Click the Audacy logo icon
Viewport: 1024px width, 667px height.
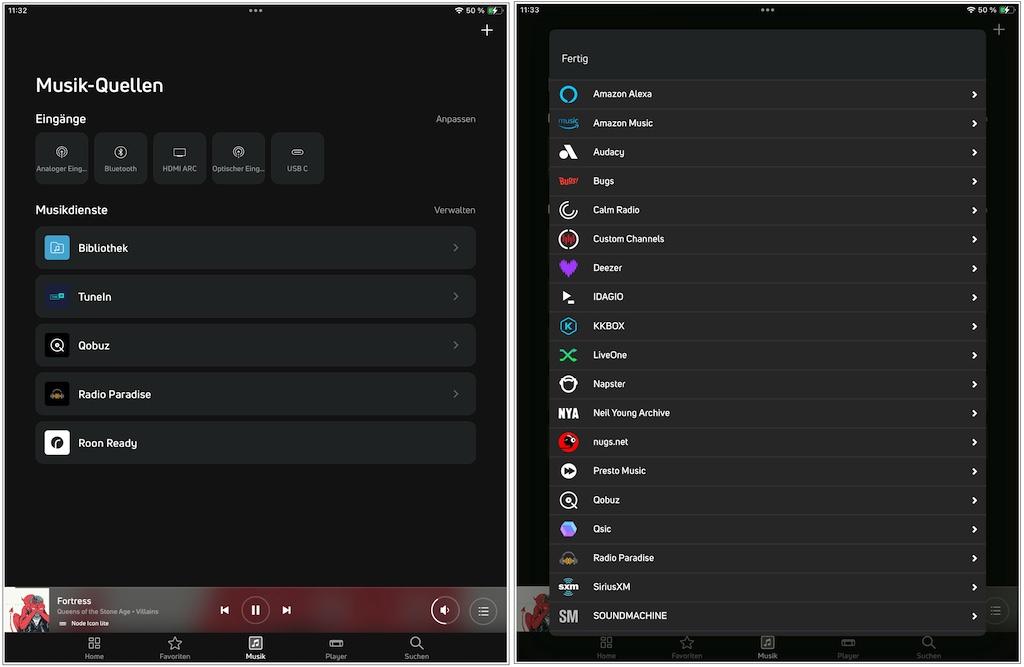coord(568,152)
